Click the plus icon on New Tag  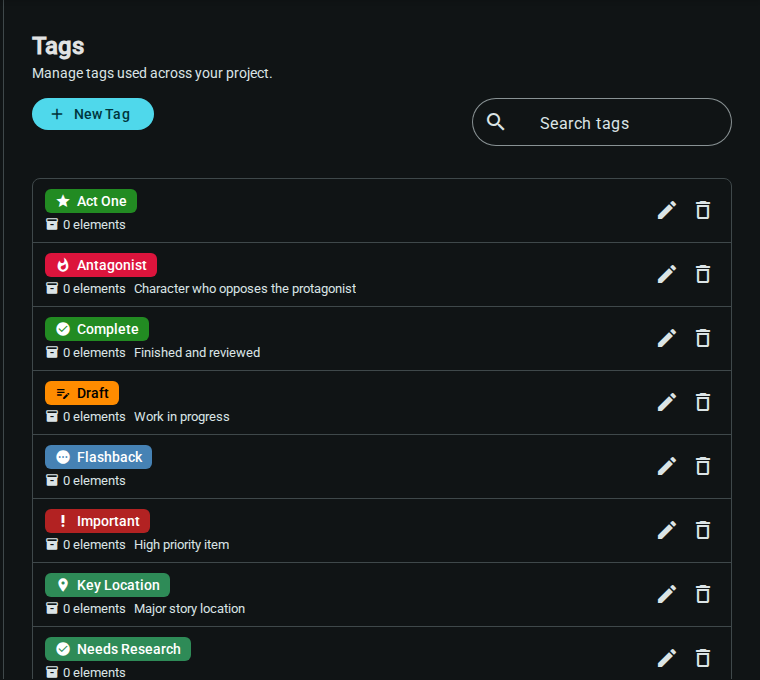click(x=57, y=114)
